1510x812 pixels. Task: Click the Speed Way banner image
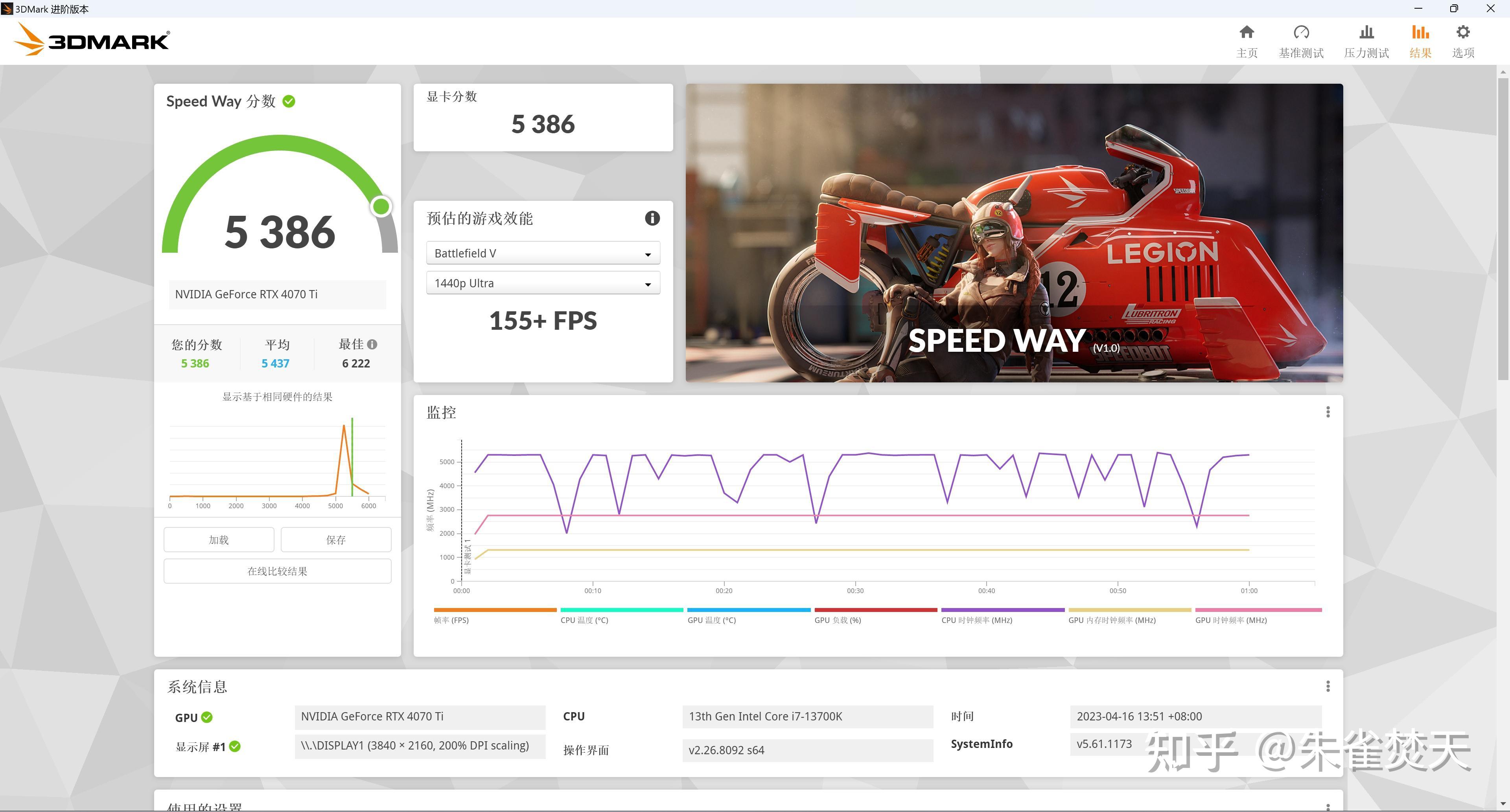pos(1014,233)
